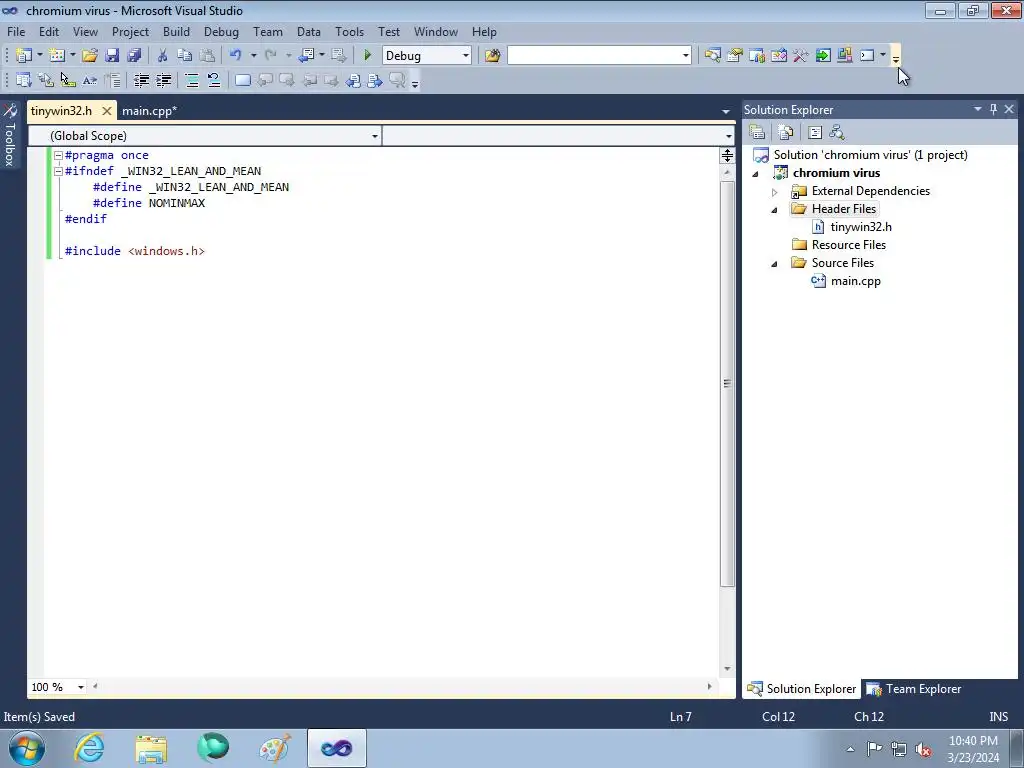Open the Find combo box dropdown
The height and width of the screenshot is (768, 1024).
click(x=686, y=56)
